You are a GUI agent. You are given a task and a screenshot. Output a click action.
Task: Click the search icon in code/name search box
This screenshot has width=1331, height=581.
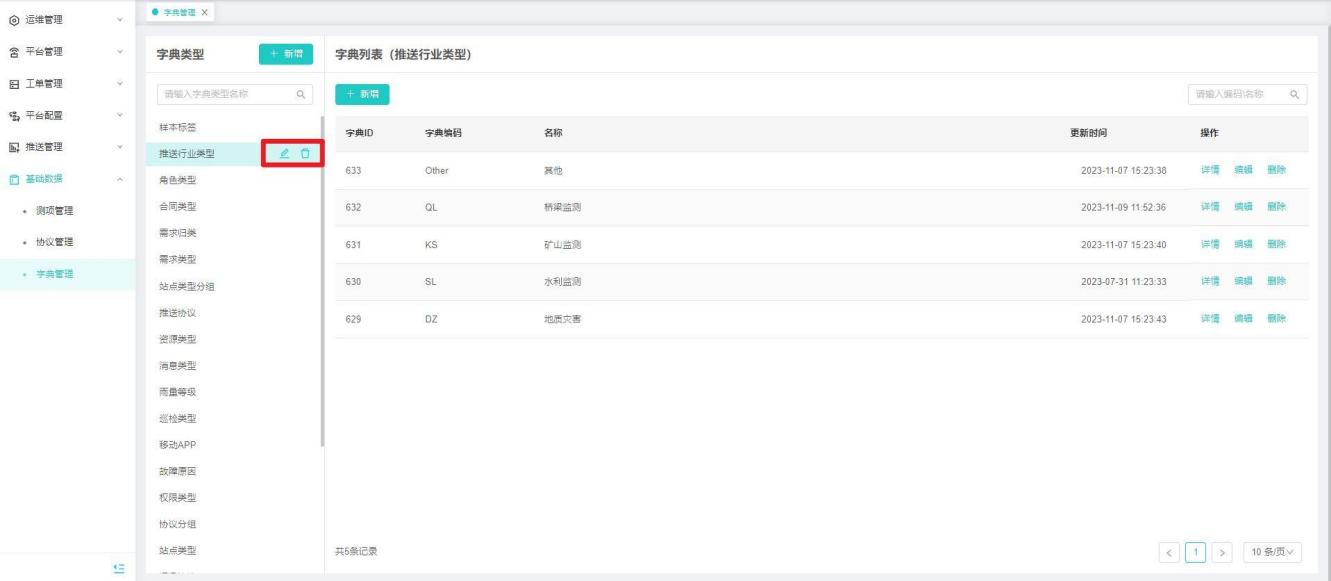tap(1294, 95)
